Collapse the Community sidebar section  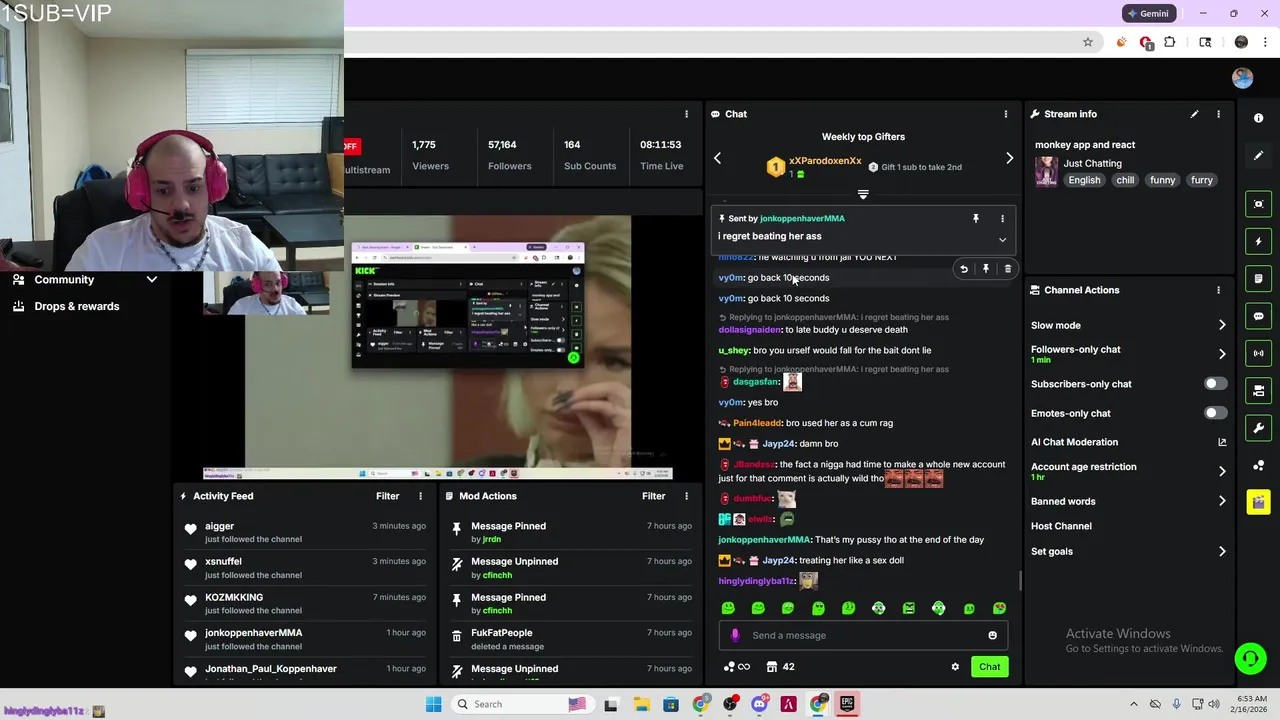click(x=152, y=280)
